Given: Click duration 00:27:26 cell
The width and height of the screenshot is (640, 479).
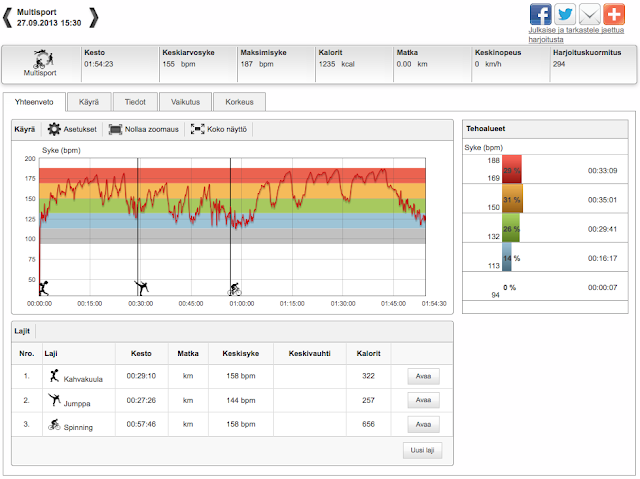Looking at the screenshot, I should (141, 400).
